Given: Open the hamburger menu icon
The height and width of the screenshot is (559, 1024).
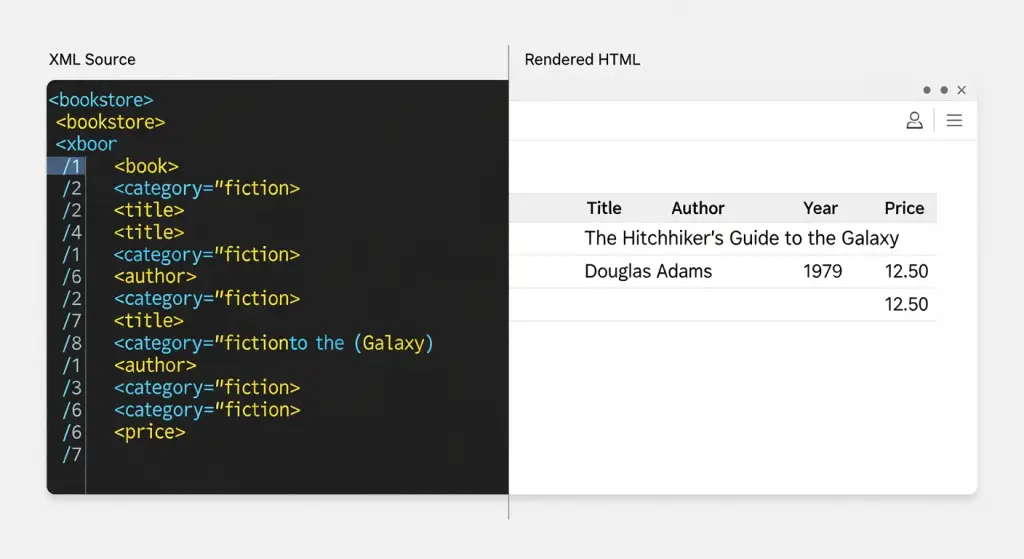Looking at the screenshot, I should click(x=954, y=120).
